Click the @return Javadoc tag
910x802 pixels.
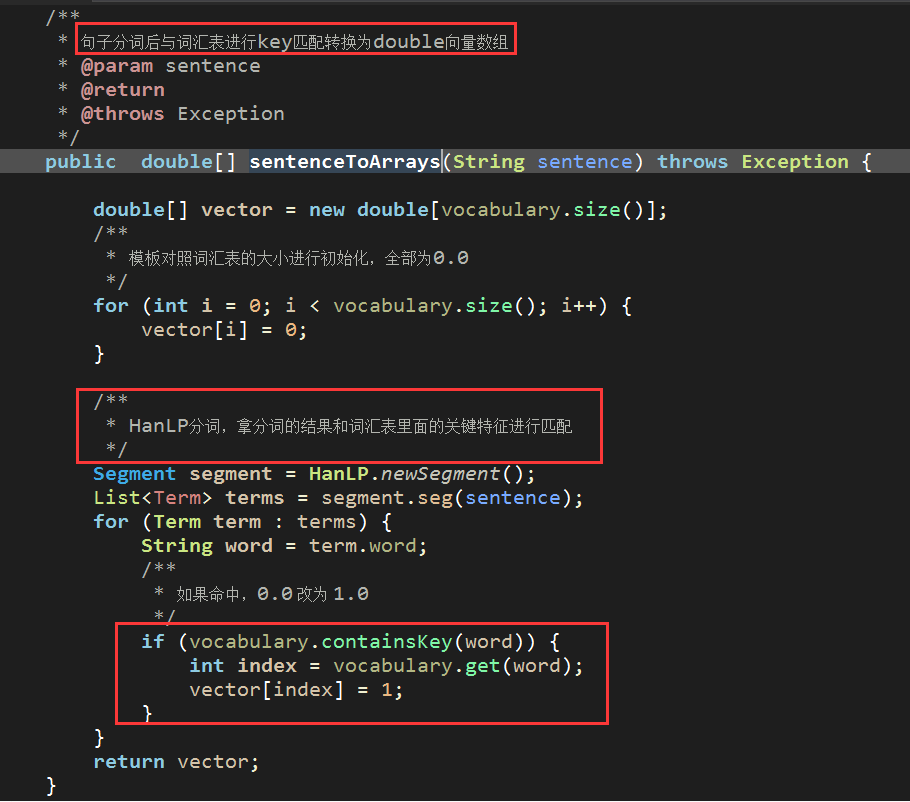pos(122,90)
